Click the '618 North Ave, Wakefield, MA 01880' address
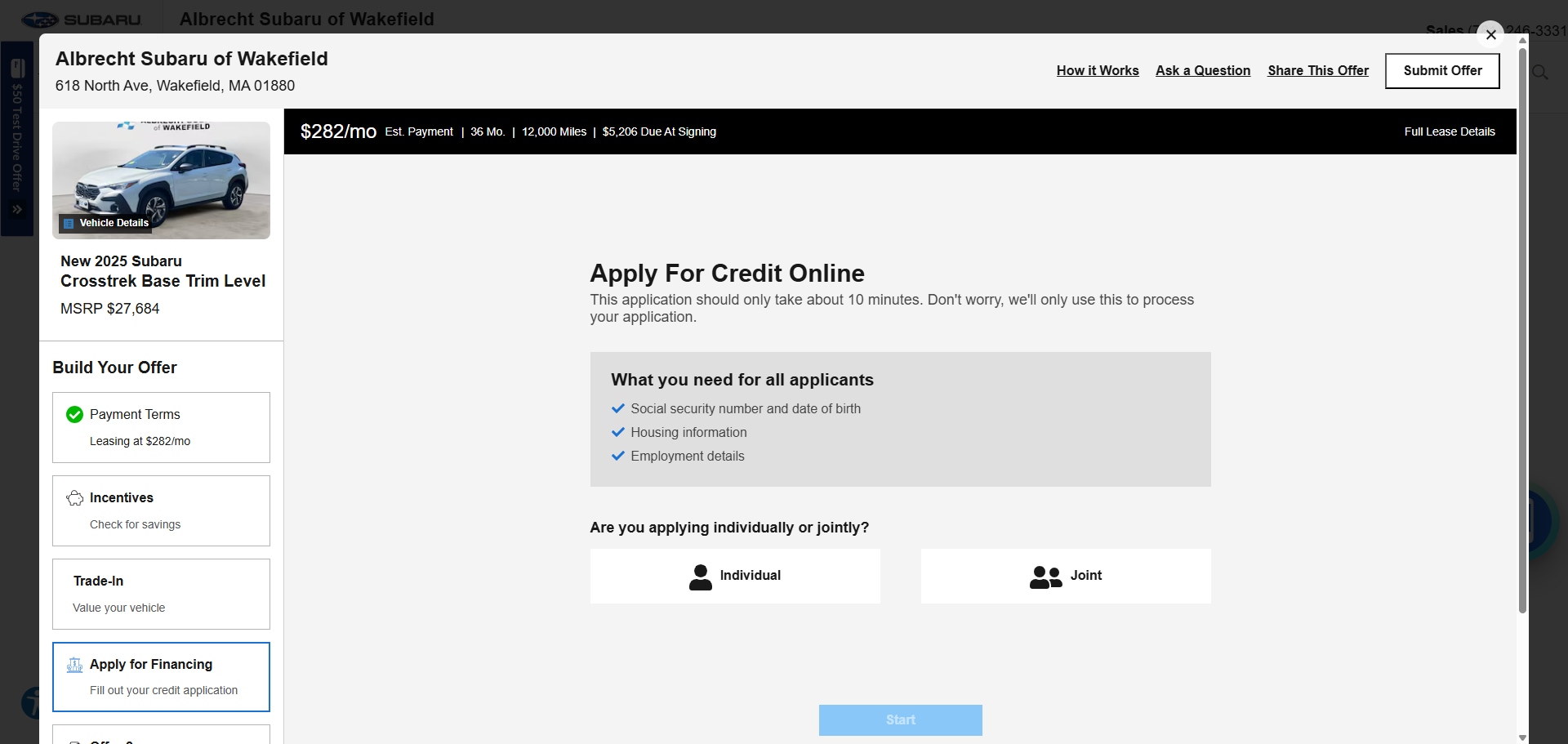This screenshot has height=744, width=1568. (175, 86)
